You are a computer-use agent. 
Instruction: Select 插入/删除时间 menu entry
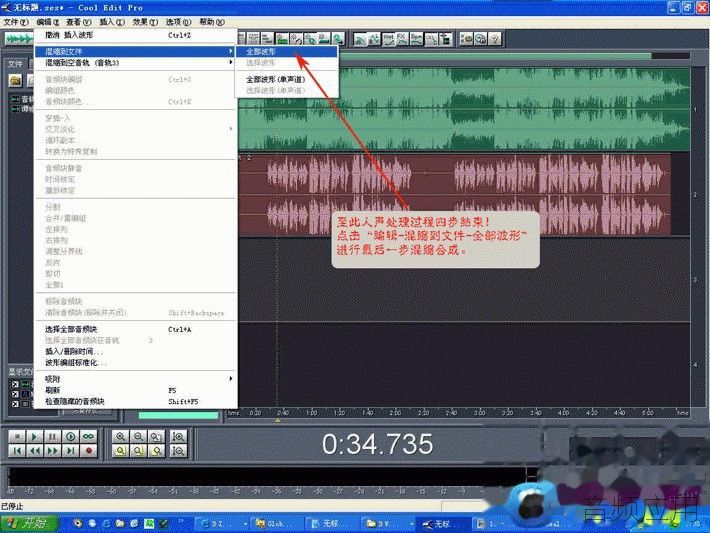(136, 351)
